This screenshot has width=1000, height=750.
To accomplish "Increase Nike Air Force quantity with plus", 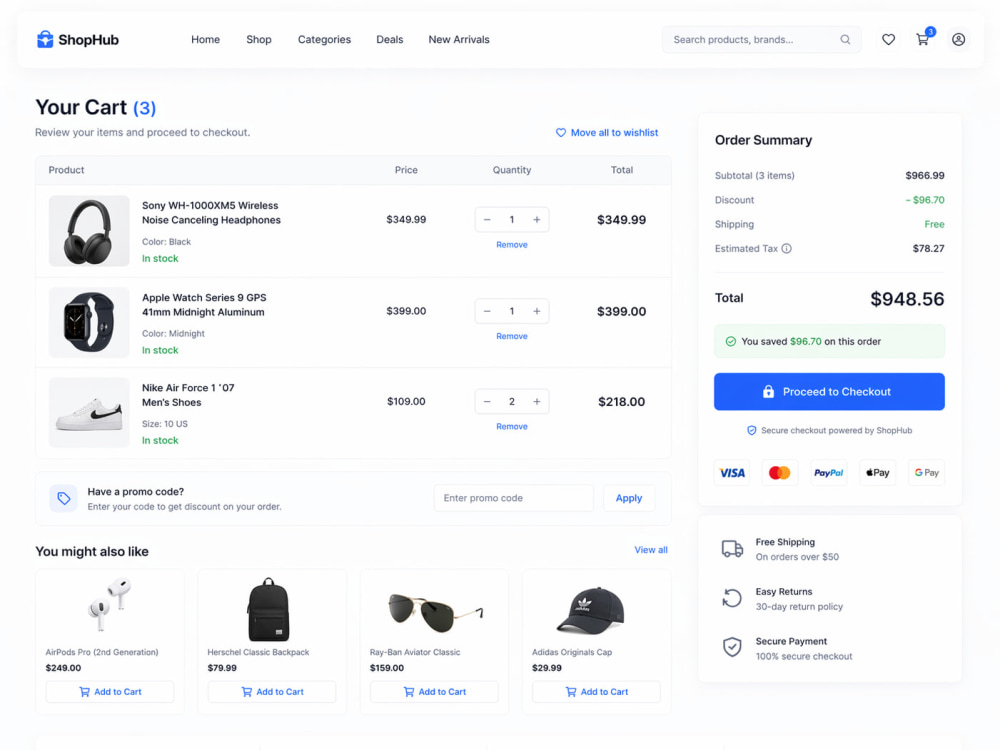I will (537, 402).
